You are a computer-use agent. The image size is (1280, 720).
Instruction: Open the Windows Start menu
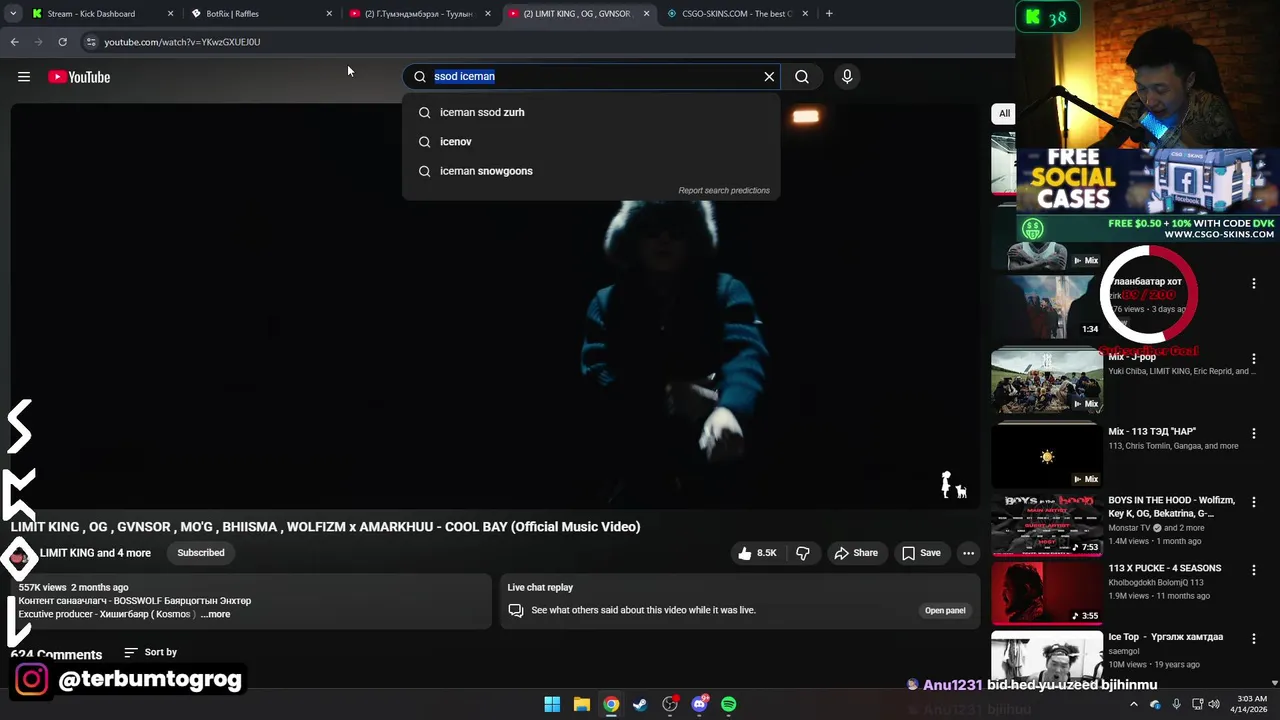[552, 704]
